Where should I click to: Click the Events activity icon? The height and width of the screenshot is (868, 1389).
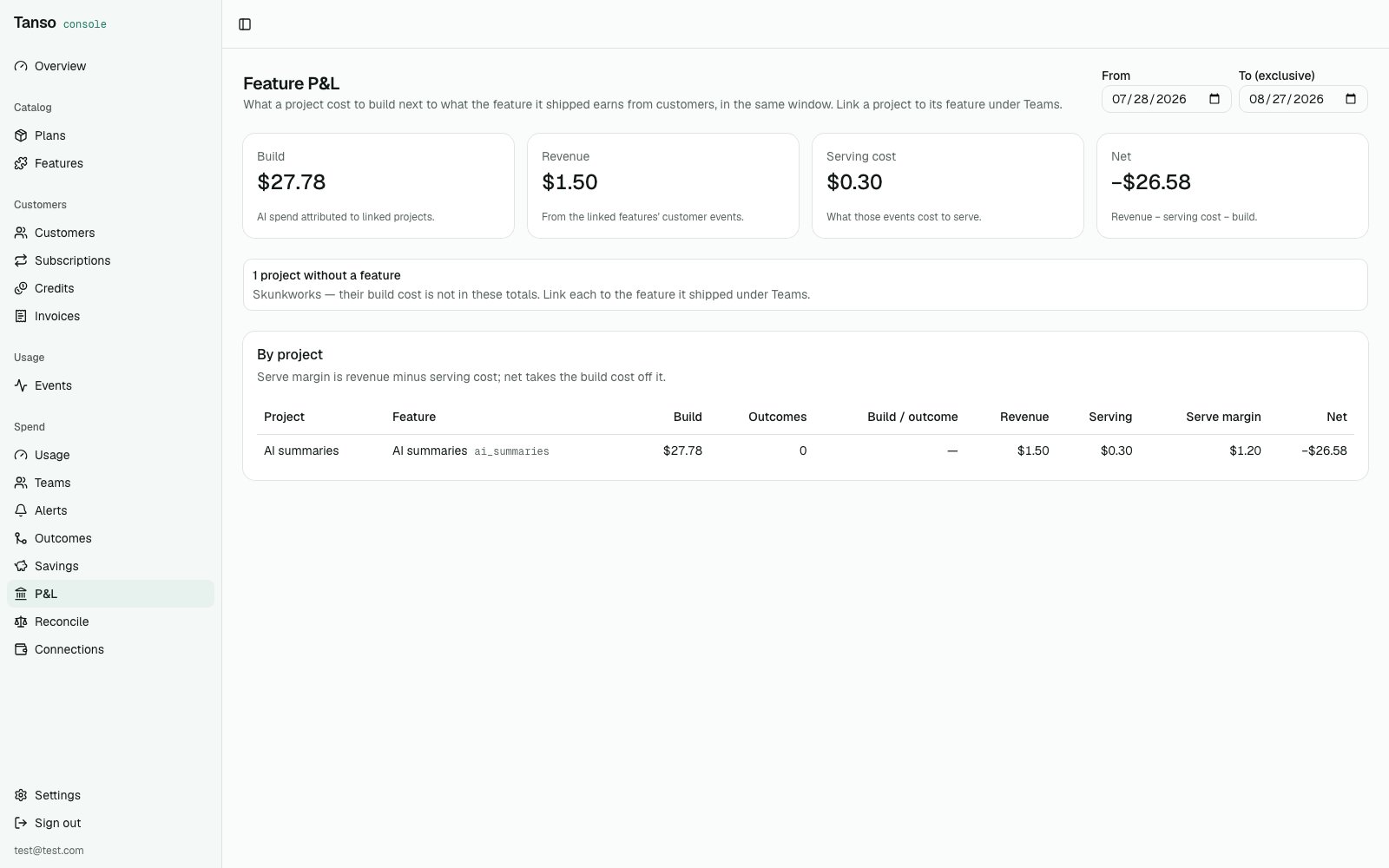point(21,385)
